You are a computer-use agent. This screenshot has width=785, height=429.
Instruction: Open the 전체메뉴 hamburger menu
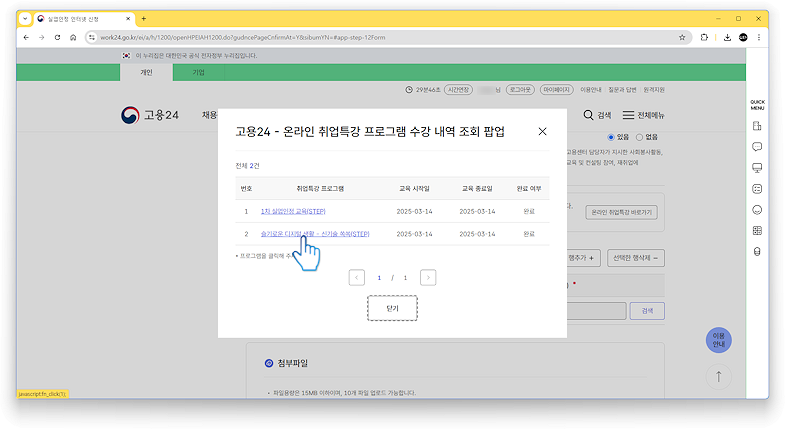[643, 115]
